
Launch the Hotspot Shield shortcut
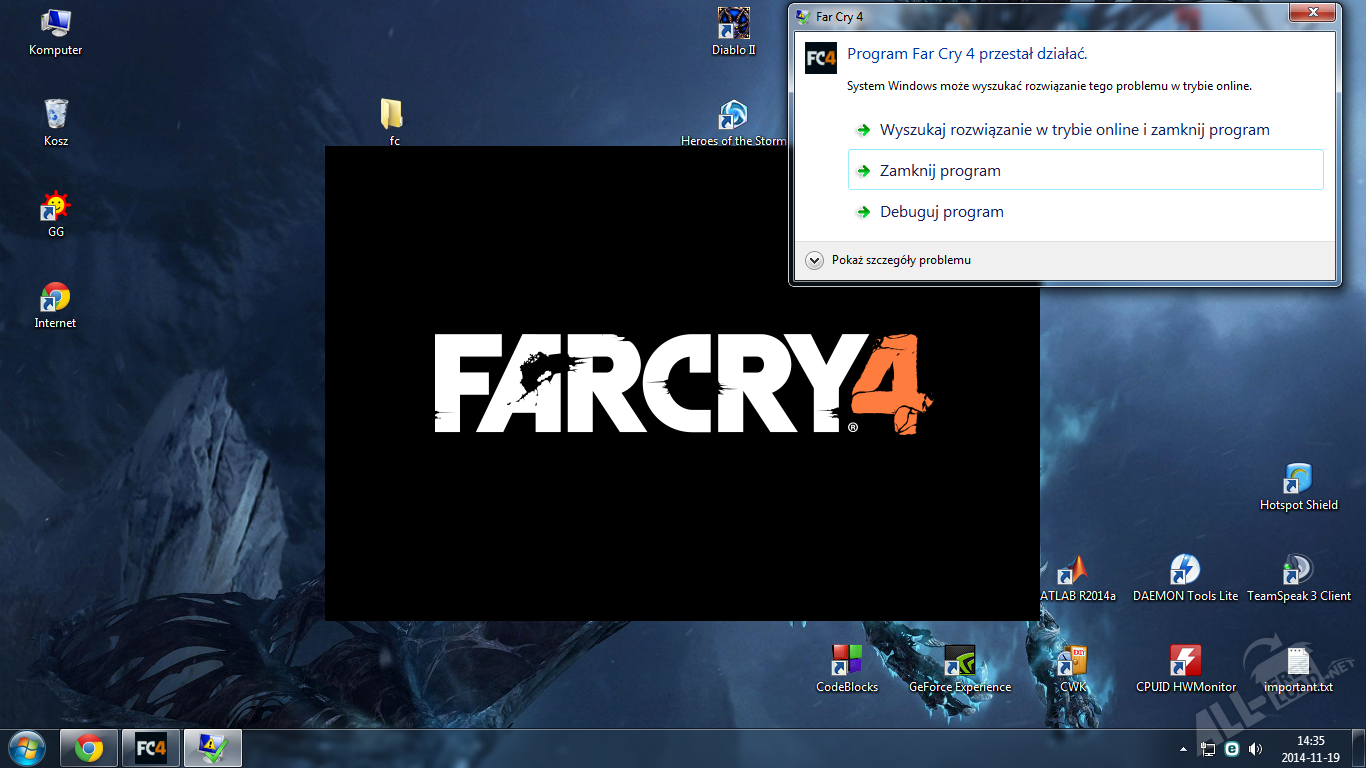pos(1298,480)
